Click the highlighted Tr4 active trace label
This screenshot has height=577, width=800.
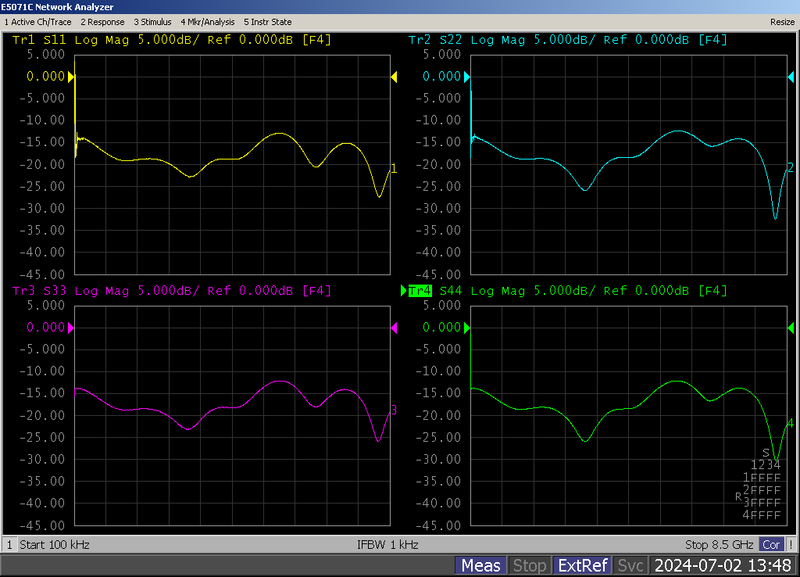[x=420, y=291]
